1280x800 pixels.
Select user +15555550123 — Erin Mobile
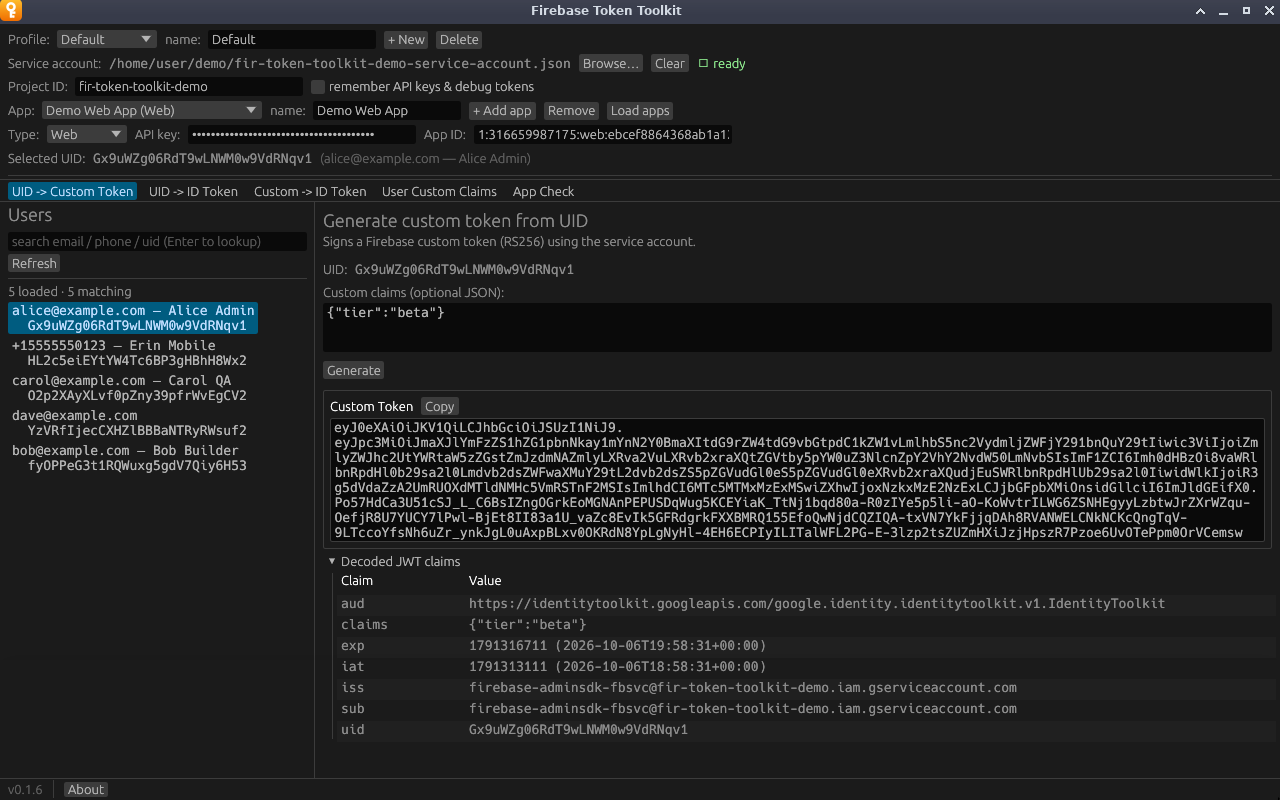coord(129,353)
